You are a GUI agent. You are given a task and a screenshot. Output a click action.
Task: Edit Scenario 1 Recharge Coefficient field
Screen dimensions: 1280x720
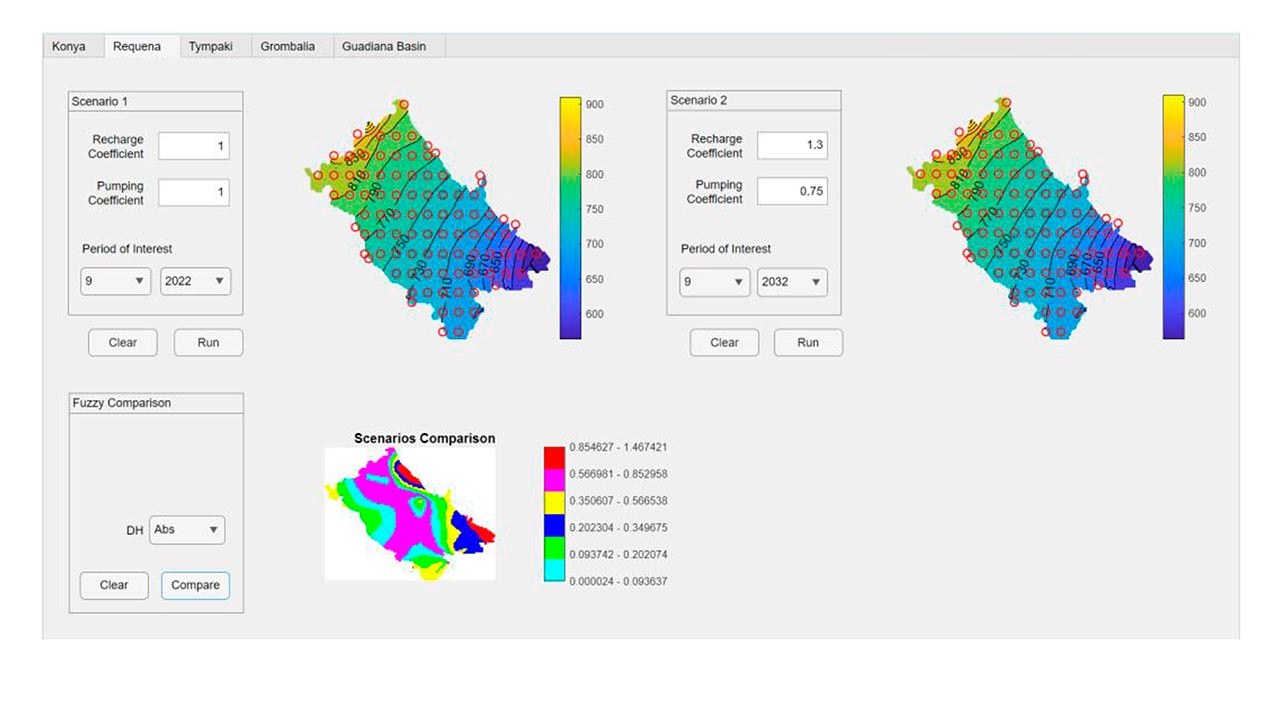click(194, 146)
